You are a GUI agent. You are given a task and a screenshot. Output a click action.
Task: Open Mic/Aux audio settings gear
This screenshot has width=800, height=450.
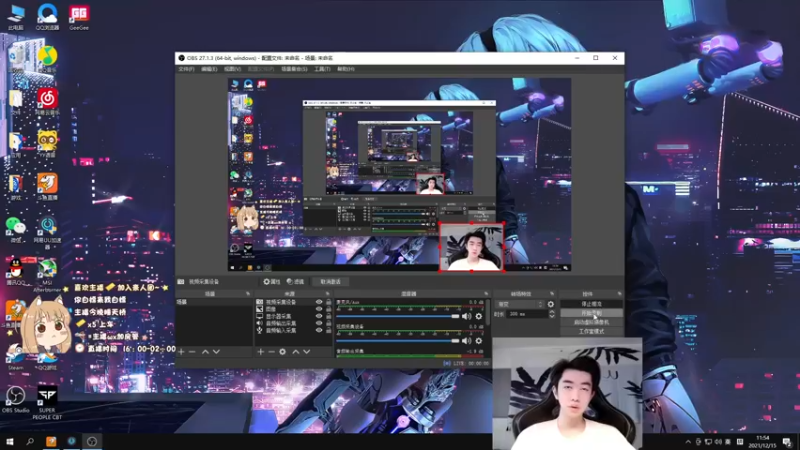(479, 316)
